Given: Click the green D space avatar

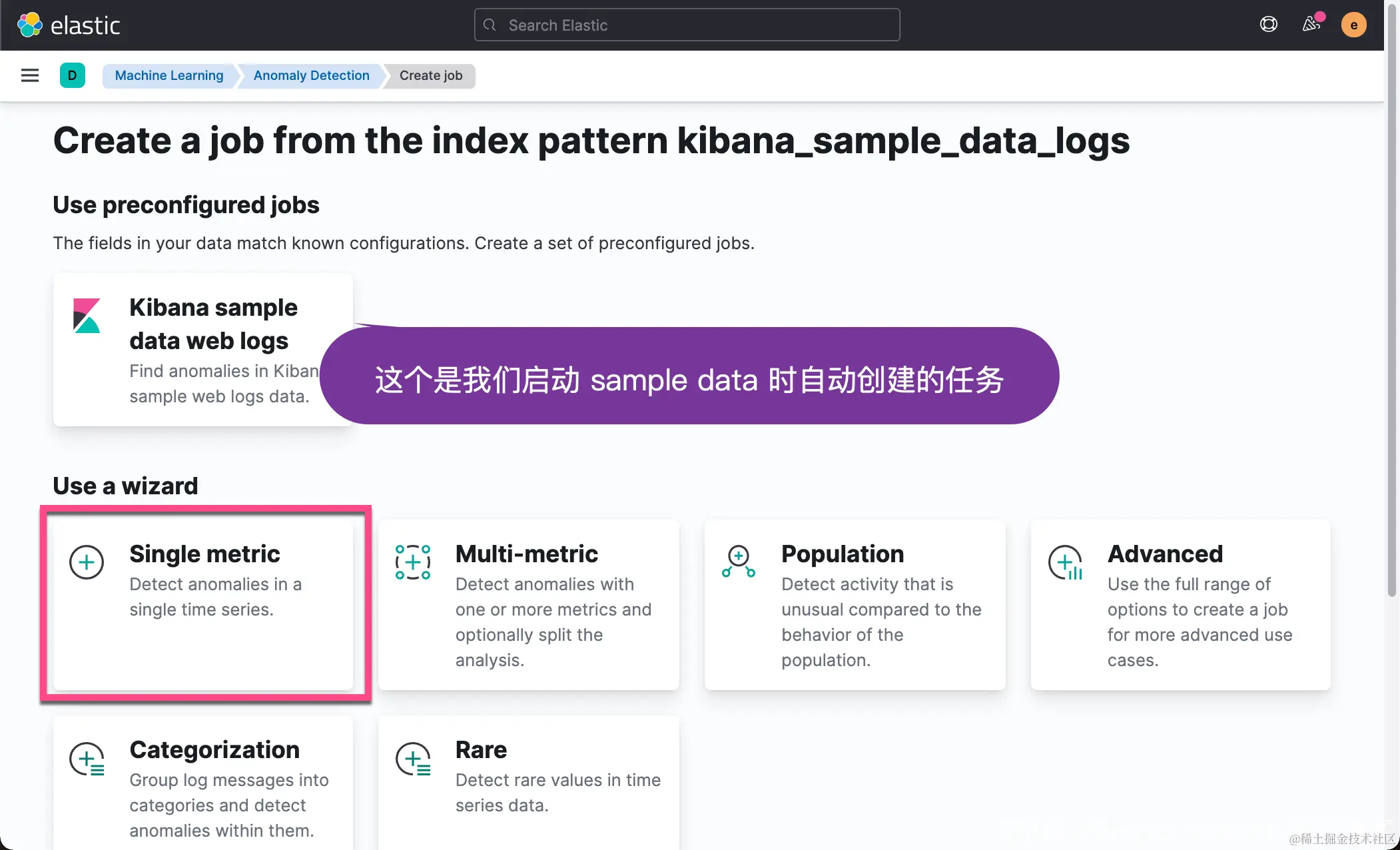Looking at the screenshot, I should click(x=72, y=75).
